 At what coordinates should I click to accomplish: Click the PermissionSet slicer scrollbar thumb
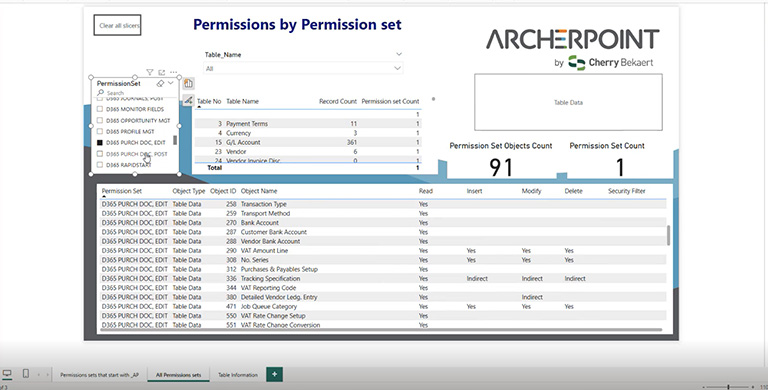click(x=175, y=140)
